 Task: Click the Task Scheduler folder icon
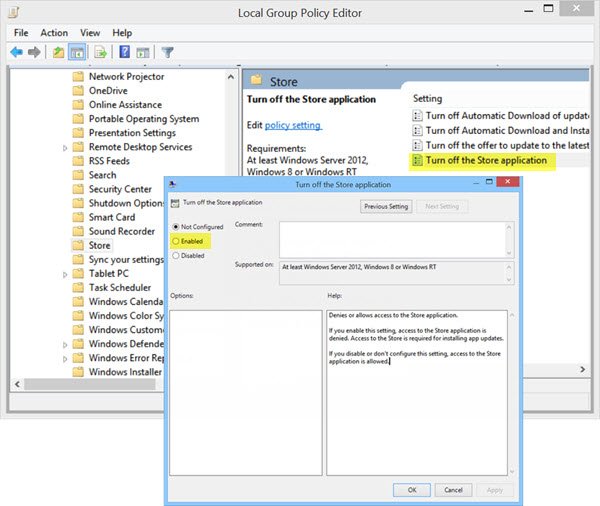click(78, 287)
